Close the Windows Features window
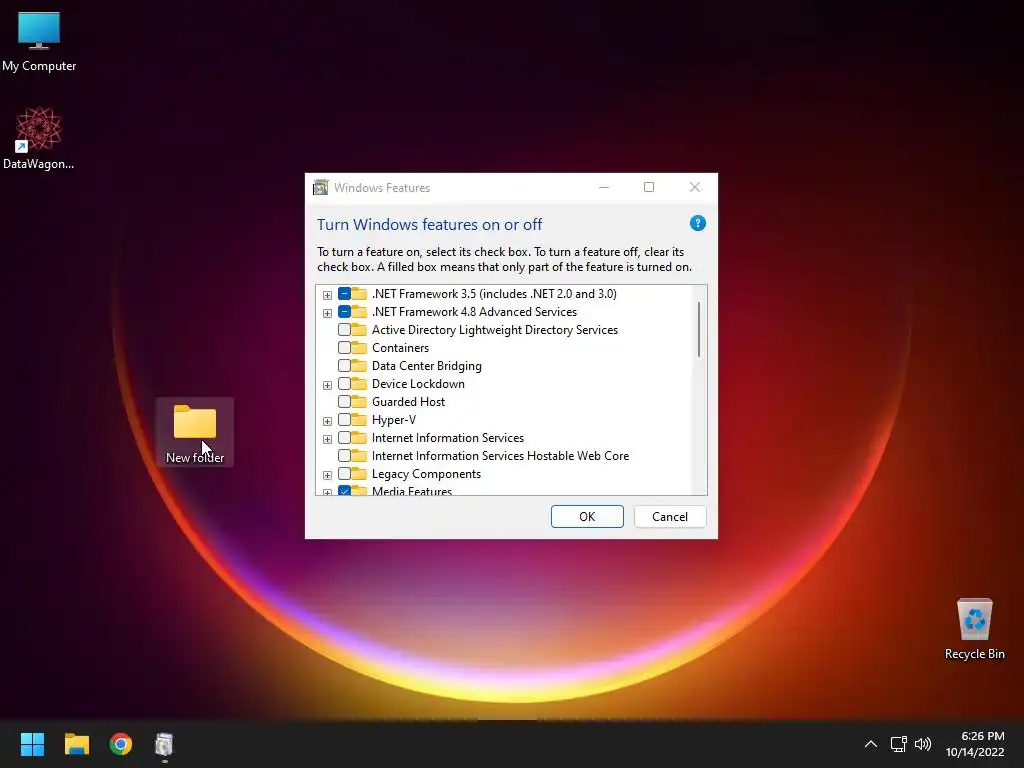The height and width of the screenshot is (768, 1024). tap(695, 187)
